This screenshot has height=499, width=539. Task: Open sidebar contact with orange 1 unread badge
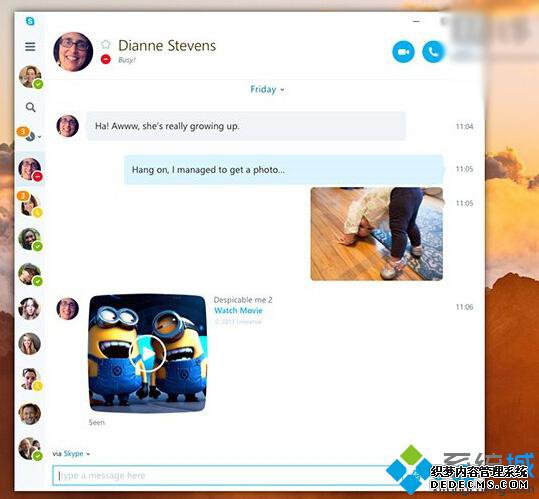pos(30,204)
